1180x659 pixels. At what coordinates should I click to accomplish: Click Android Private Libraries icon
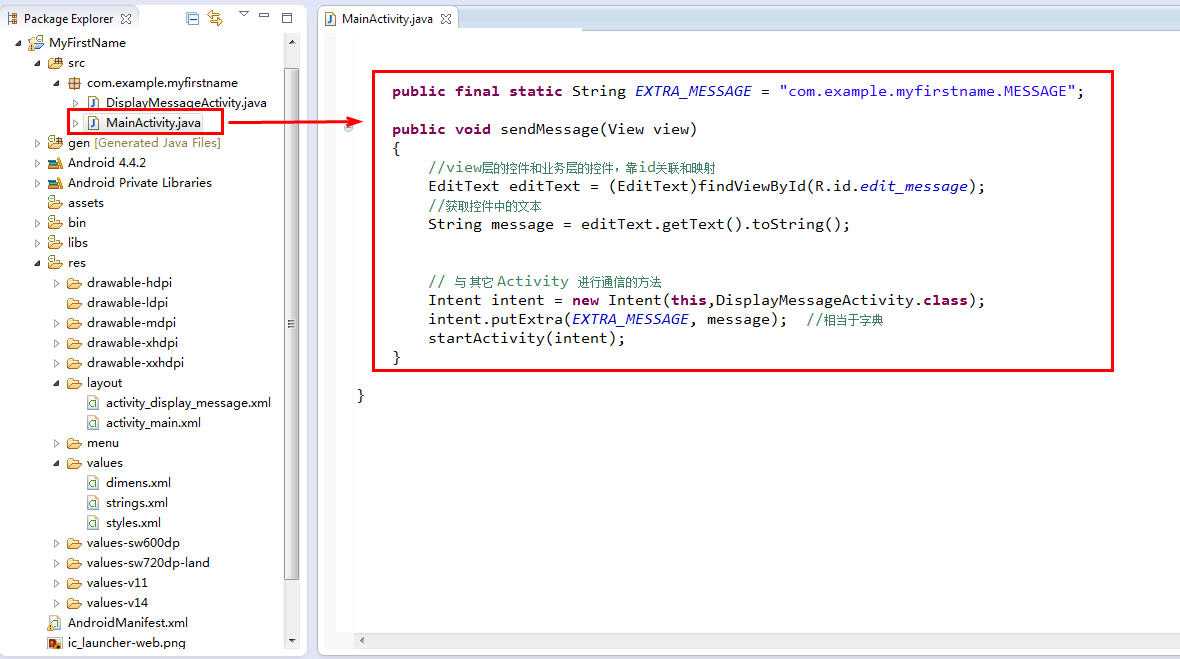point(55,183)
